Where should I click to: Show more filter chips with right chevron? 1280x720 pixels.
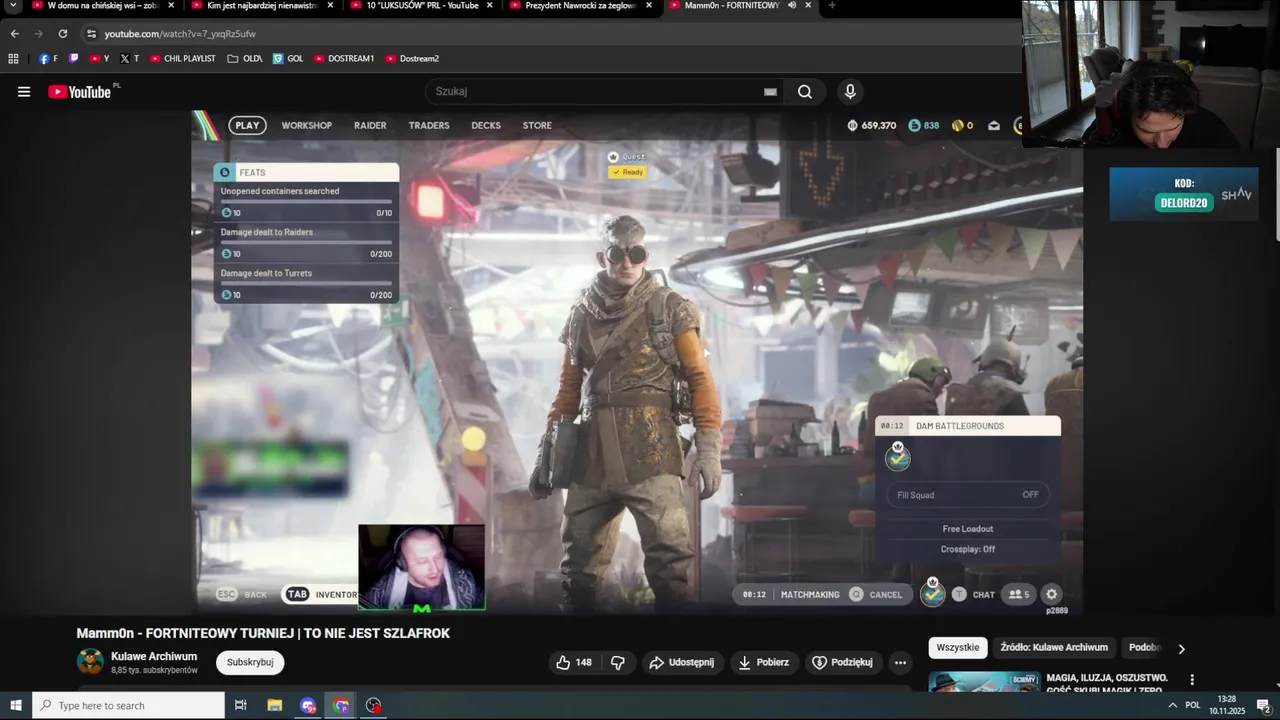point(1181,649)
